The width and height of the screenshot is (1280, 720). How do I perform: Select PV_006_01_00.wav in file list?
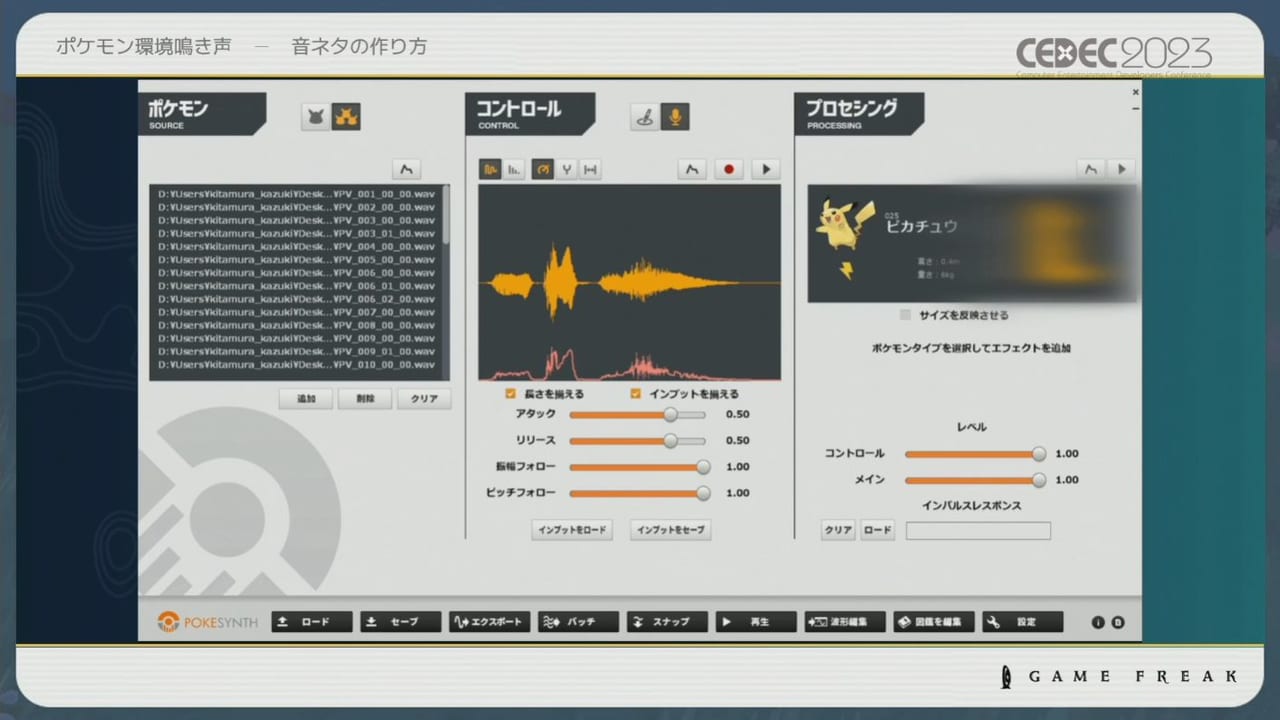(x=296, y=285)
